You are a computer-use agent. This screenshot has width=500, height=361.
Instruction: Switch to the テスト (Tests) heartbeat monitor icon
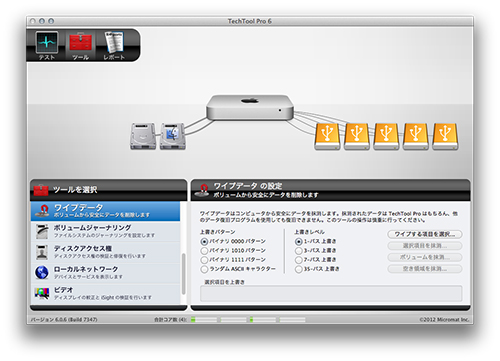pyautogui.click(x=47, y=43)
